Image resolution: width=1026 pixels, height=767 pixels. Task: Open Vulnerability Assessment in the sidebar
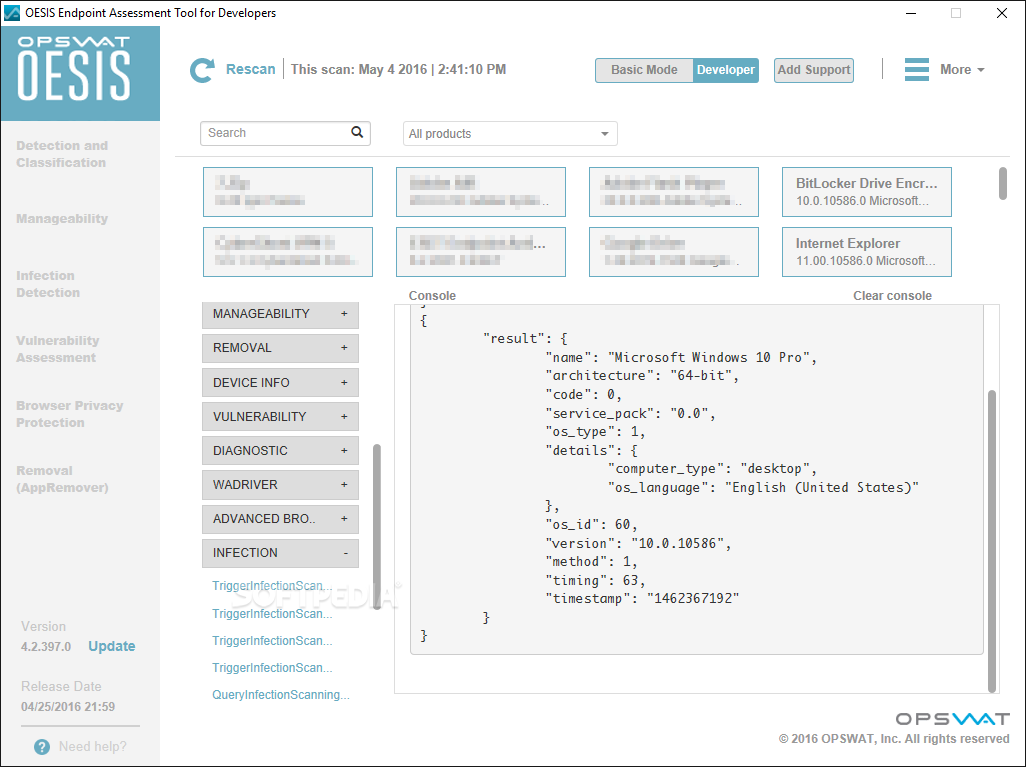[x=58, y=349]
